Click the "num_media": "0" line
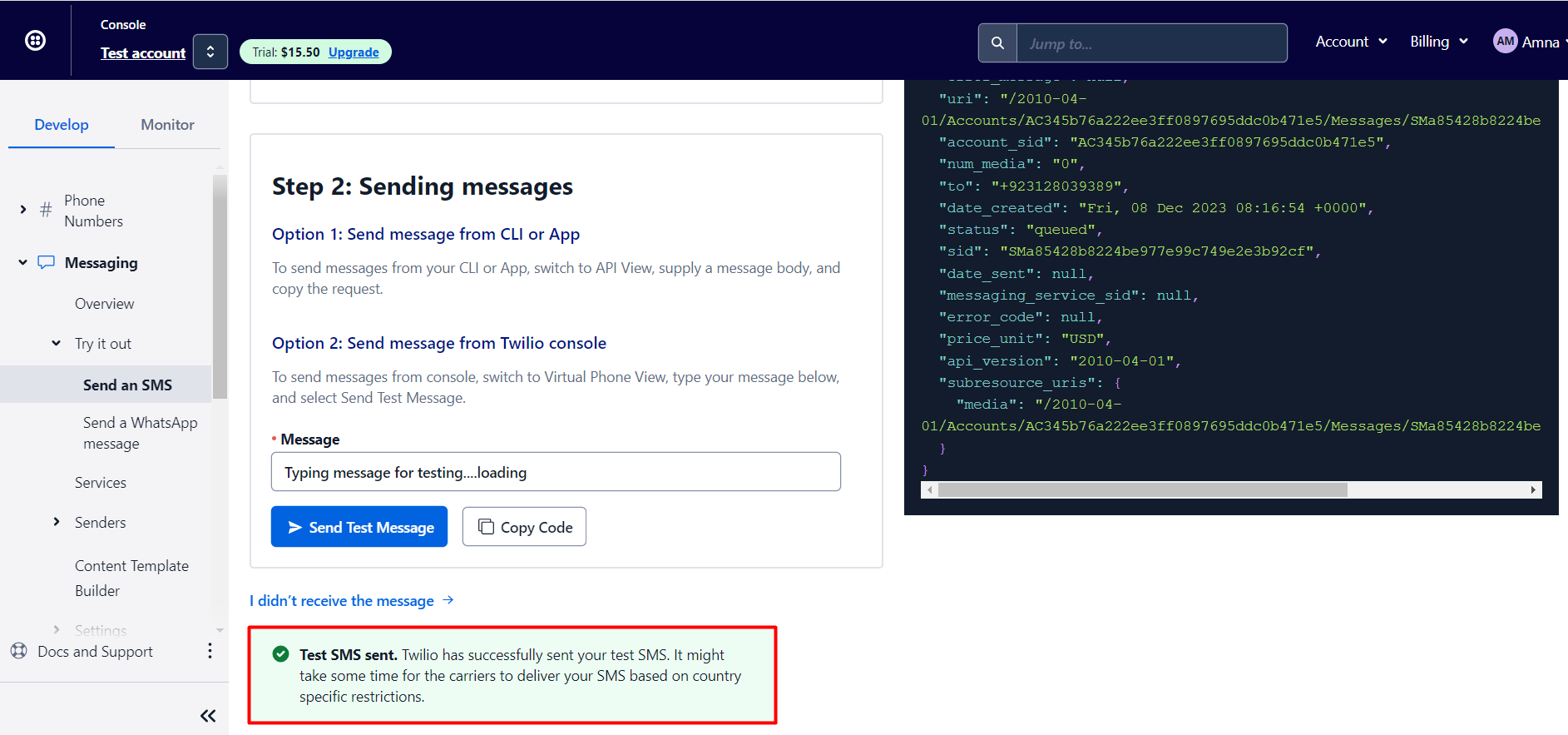 (1012, 164)
